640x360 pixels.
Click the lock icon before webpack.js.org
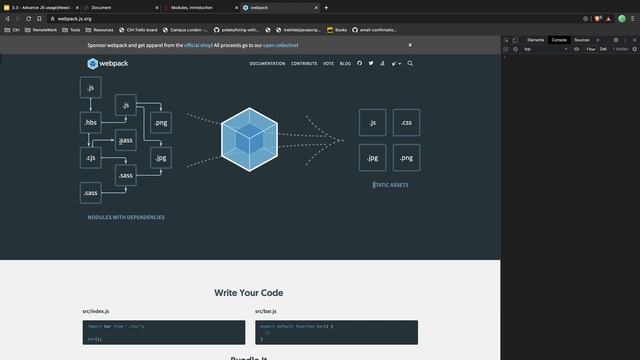[x=52, y=19]
